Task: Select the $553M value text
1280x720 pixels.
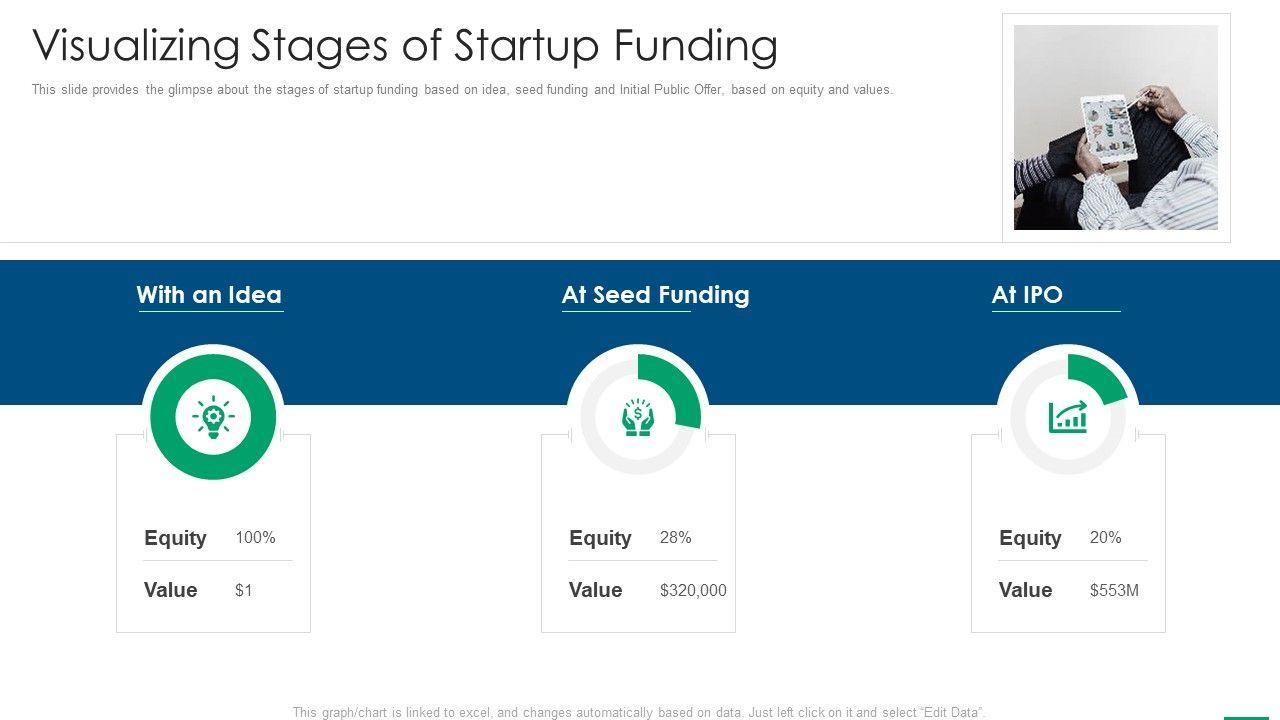Action: pos(1114,590)
